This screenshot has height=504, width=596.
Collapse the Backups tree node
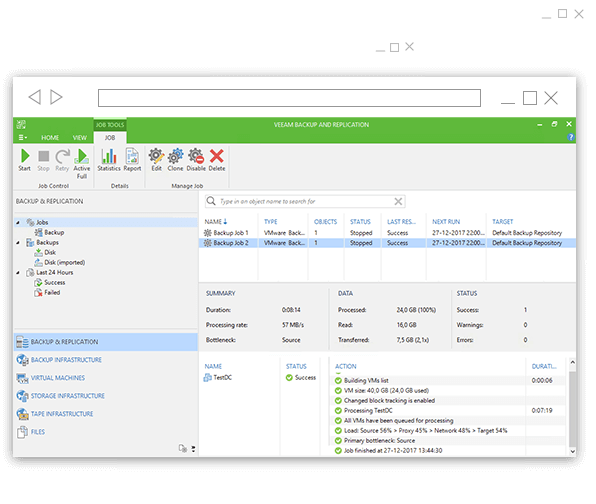[18, 242]
